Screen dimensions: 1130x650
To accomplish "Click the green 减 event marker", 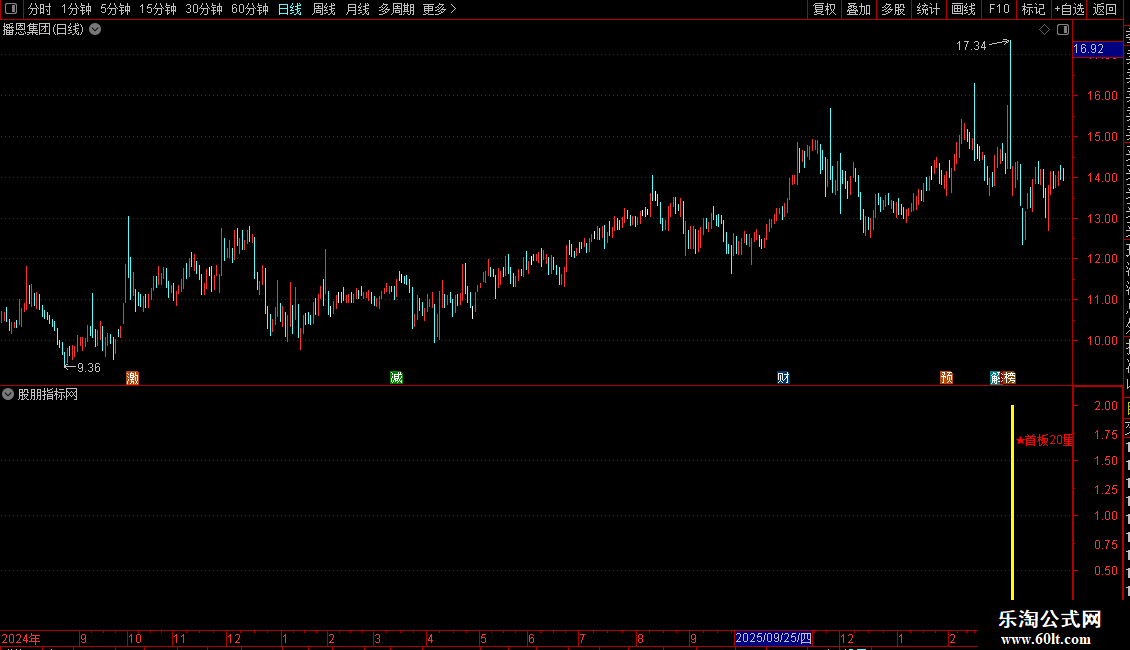I will tap(396, 378).
